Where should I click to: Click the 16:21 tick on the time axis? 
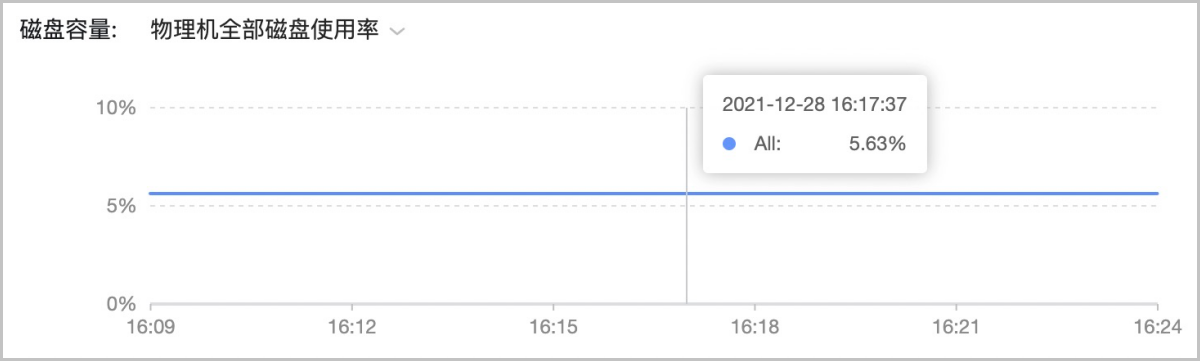pos(956,326)
